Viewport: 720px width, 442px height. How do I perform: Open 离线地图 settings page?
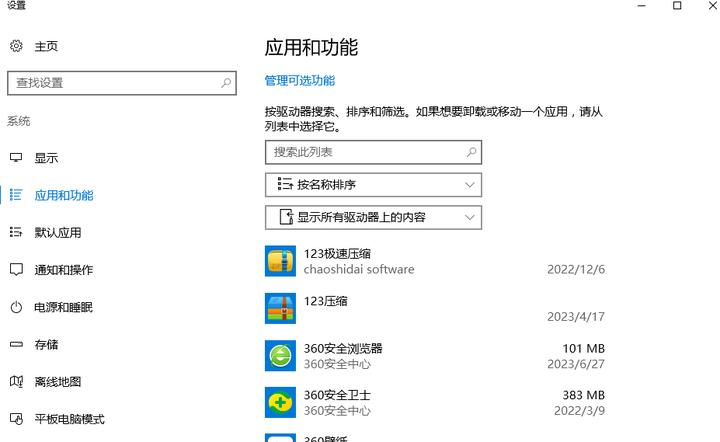pos(58,381)
